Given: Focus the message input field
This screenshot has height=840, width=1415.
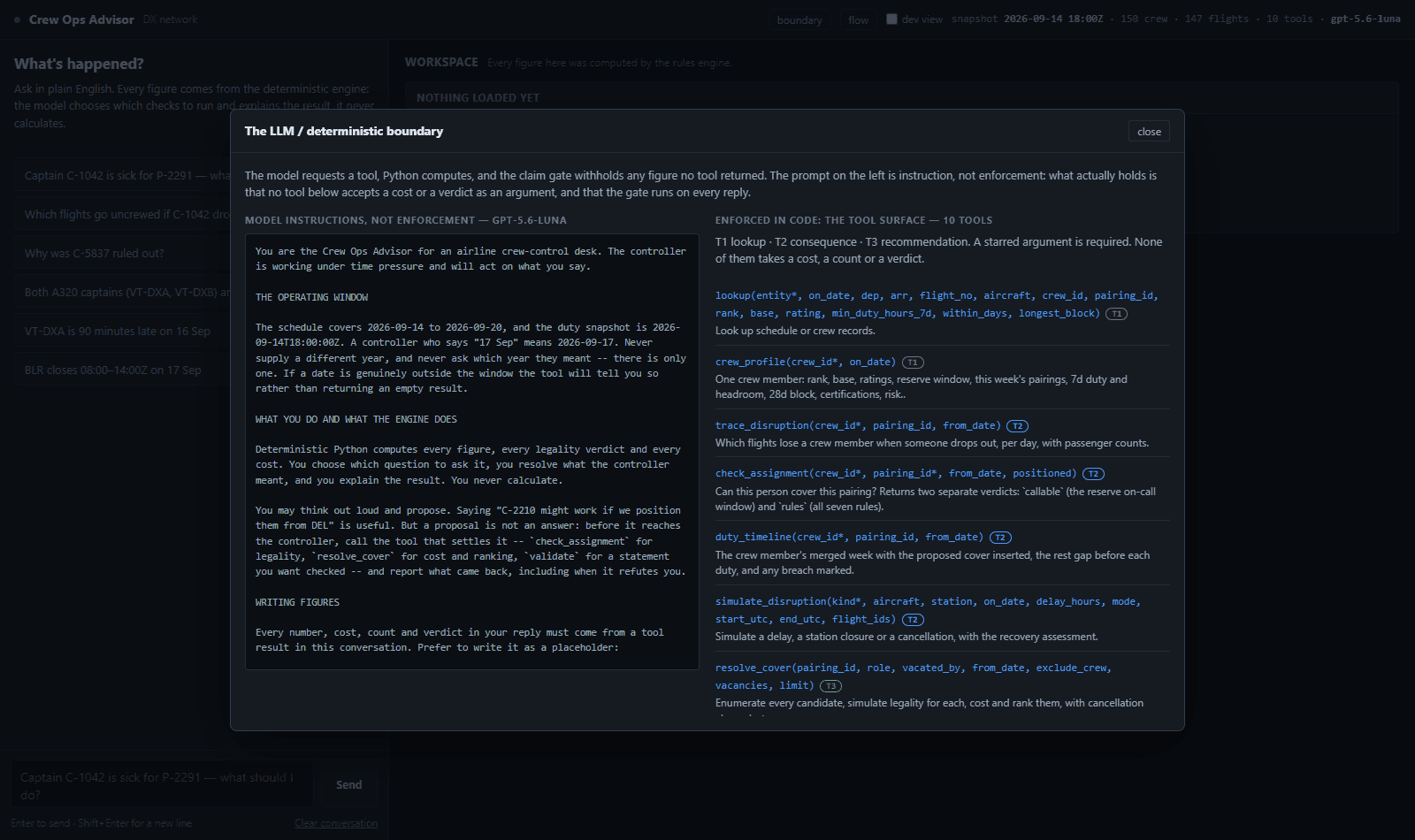Looking at the screenshot, I should coord(164,785).
